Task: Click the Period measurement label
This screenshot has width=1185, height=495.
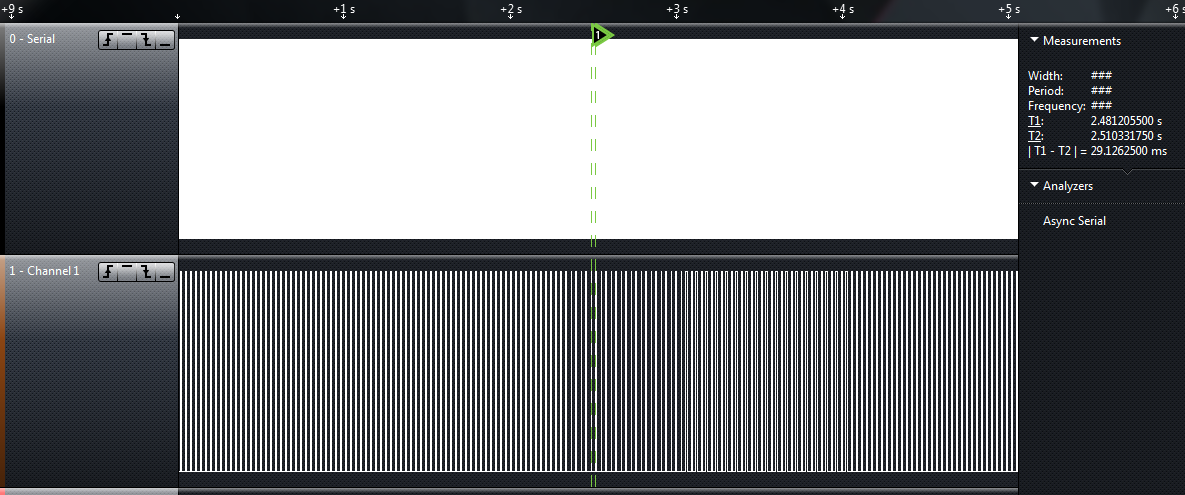Action: [1046, 91]
